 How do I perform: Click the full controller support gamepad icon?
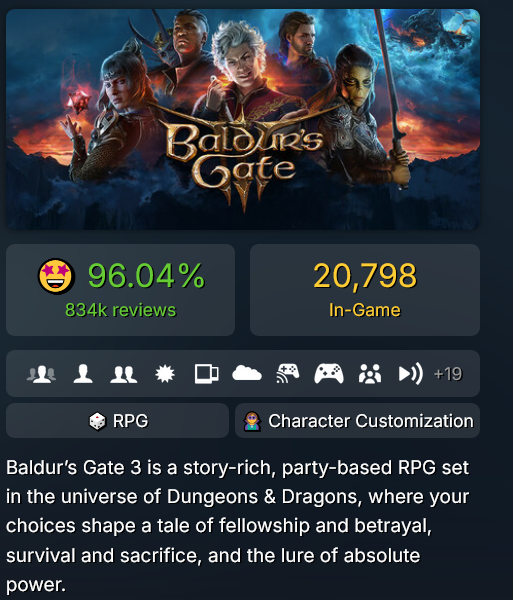click(329, 374)
